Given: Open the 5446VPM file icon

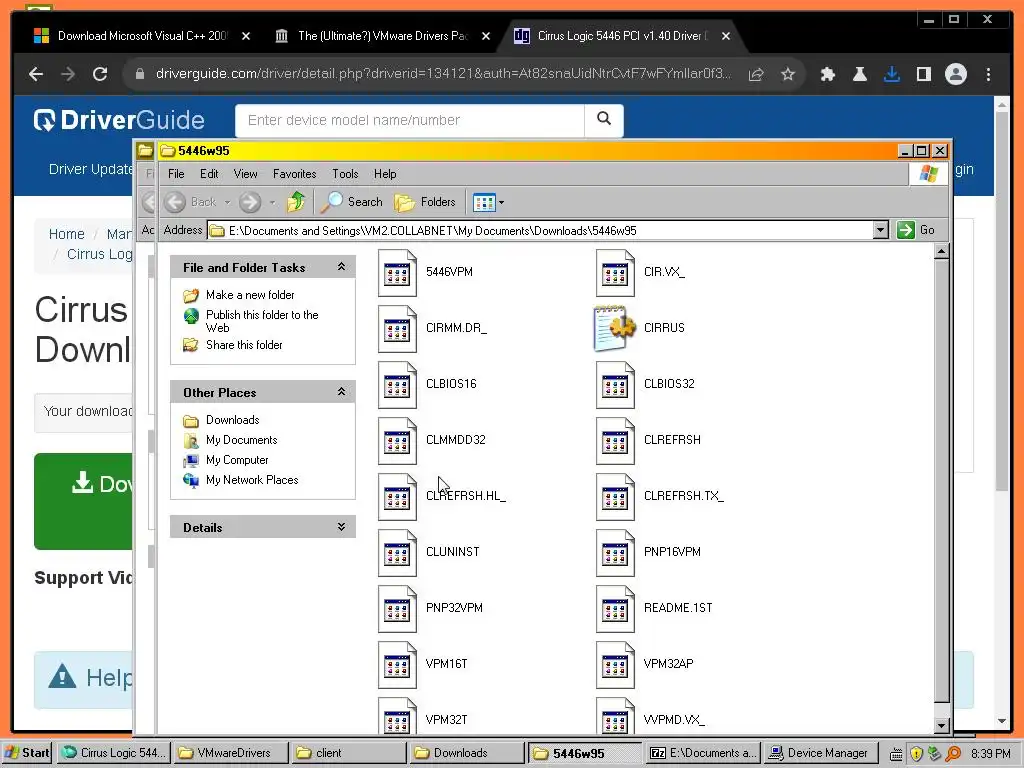Looking at the screenshot, I should tap(397, 273).
